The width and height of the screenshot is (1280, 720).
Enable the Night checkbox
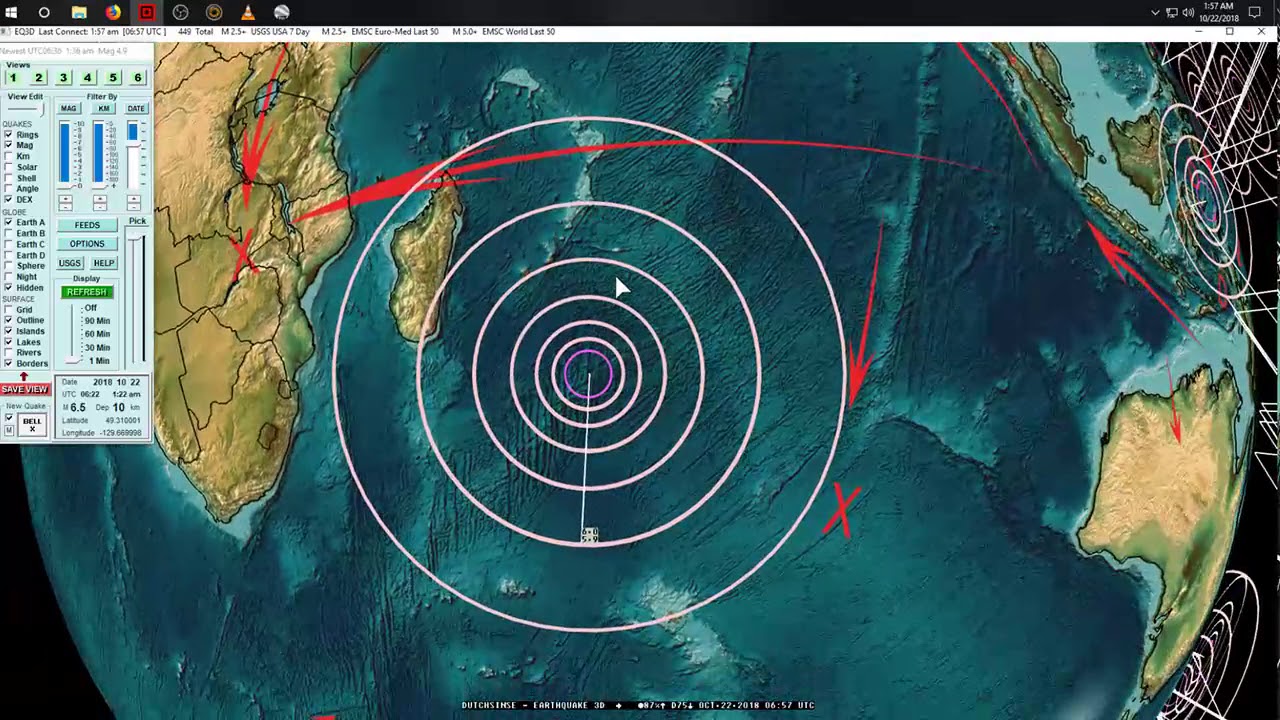(9, 277)
